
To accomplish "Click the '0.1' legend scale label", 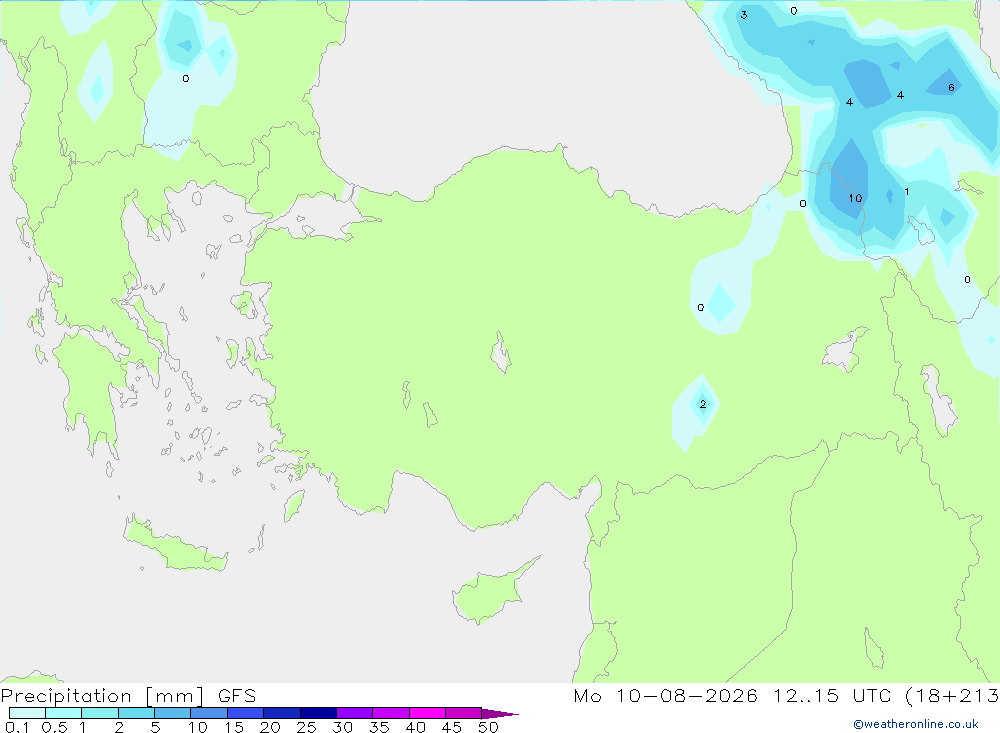I will coord(17,727).
